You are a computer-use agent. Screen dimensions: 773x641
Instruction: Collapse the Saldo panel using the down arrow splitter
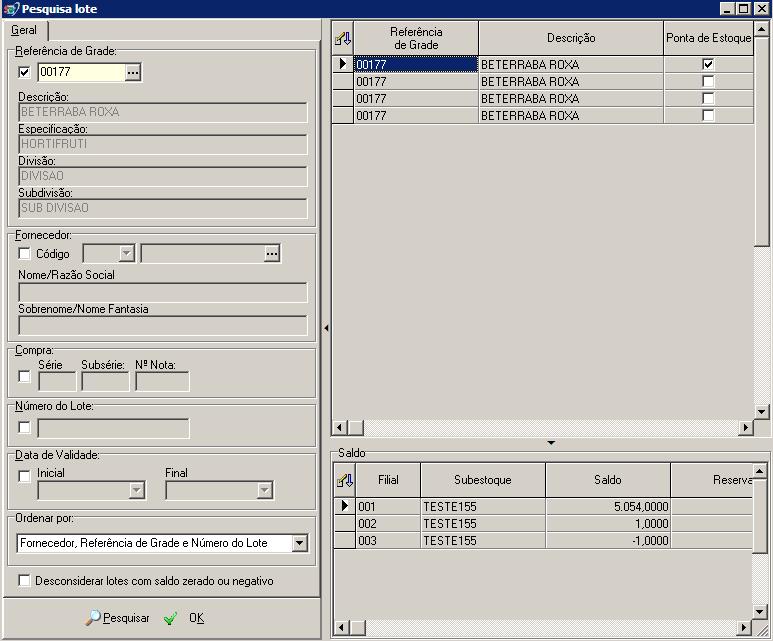(549, 442)
